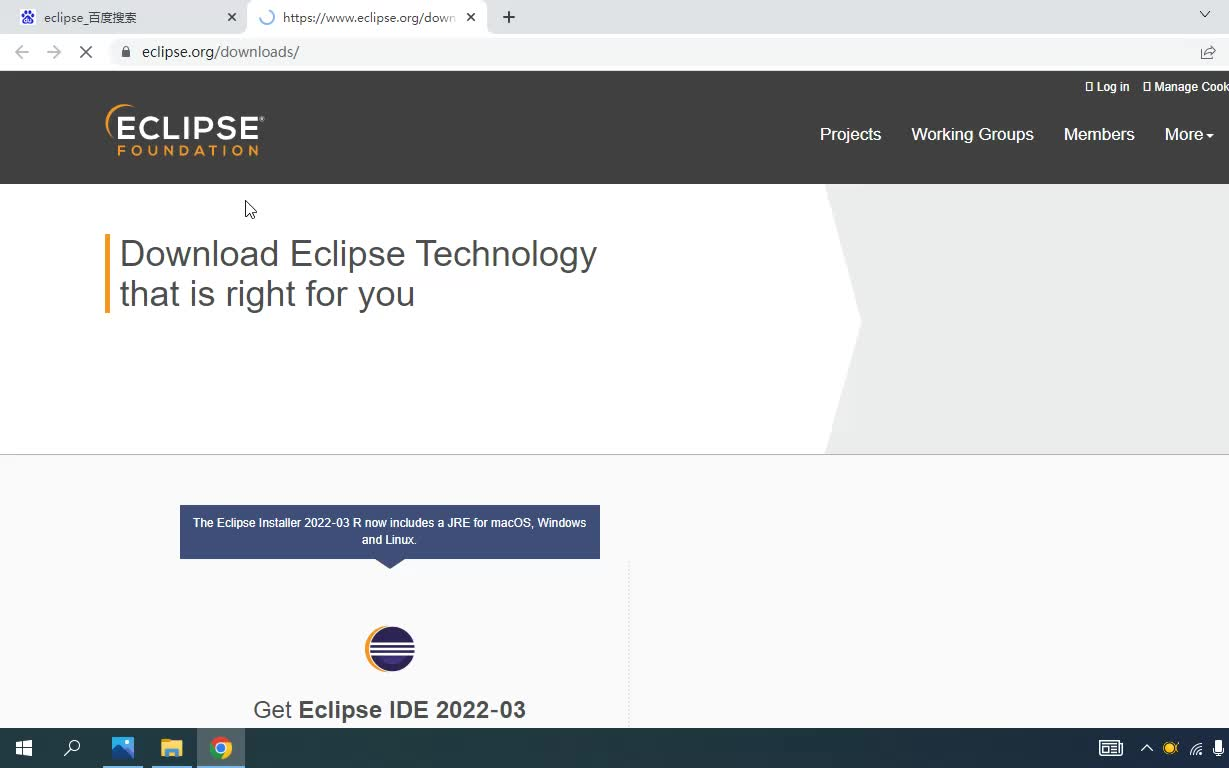This screenshot has width=1229, height=768.
Task: Click the Wi-Fi icon in system tray
Action: point(1196,747)
